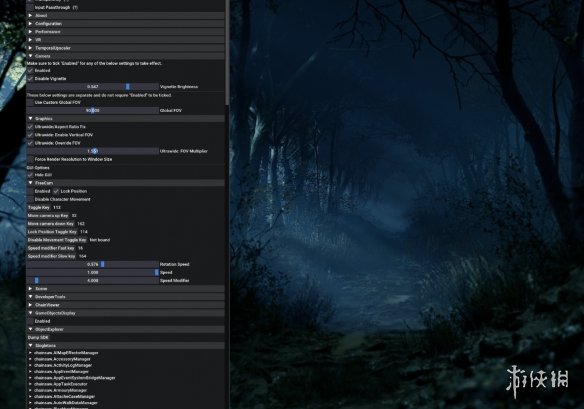The width and height of the screenshot is (584, 409).
Task: Check Force Render Resolution to Window Size
Action: coord(30,159)
